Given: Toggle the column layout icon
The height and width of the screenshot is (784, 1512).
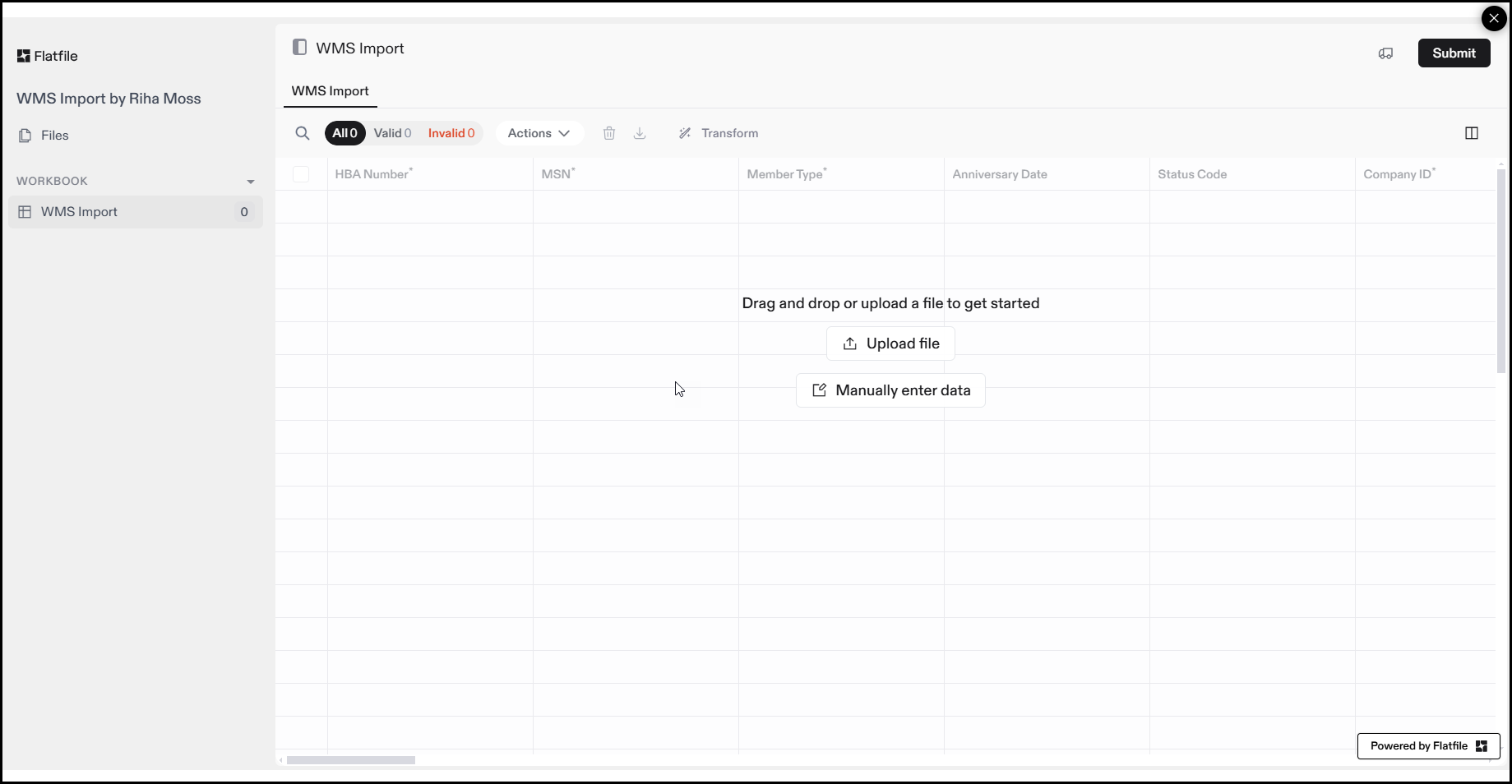Looking at the screenshot, I should point(1472,133).
